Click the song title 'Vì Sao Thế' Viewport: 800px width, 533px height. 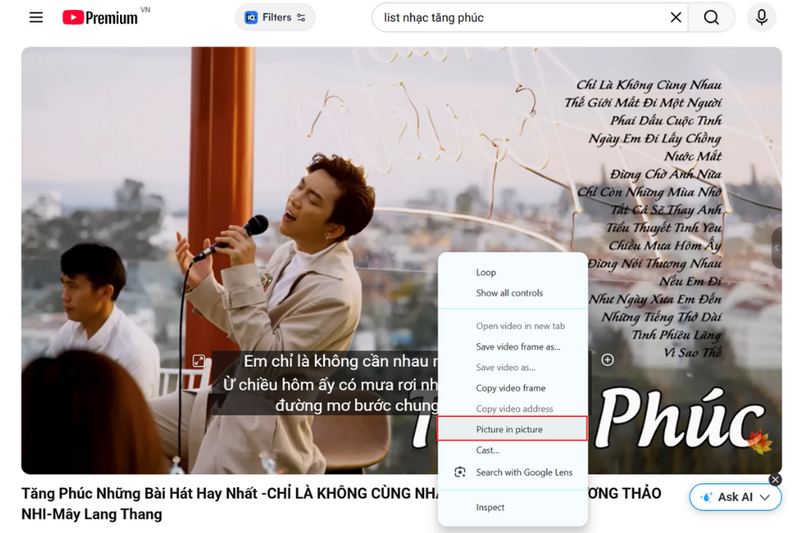[x=692, y=352]
